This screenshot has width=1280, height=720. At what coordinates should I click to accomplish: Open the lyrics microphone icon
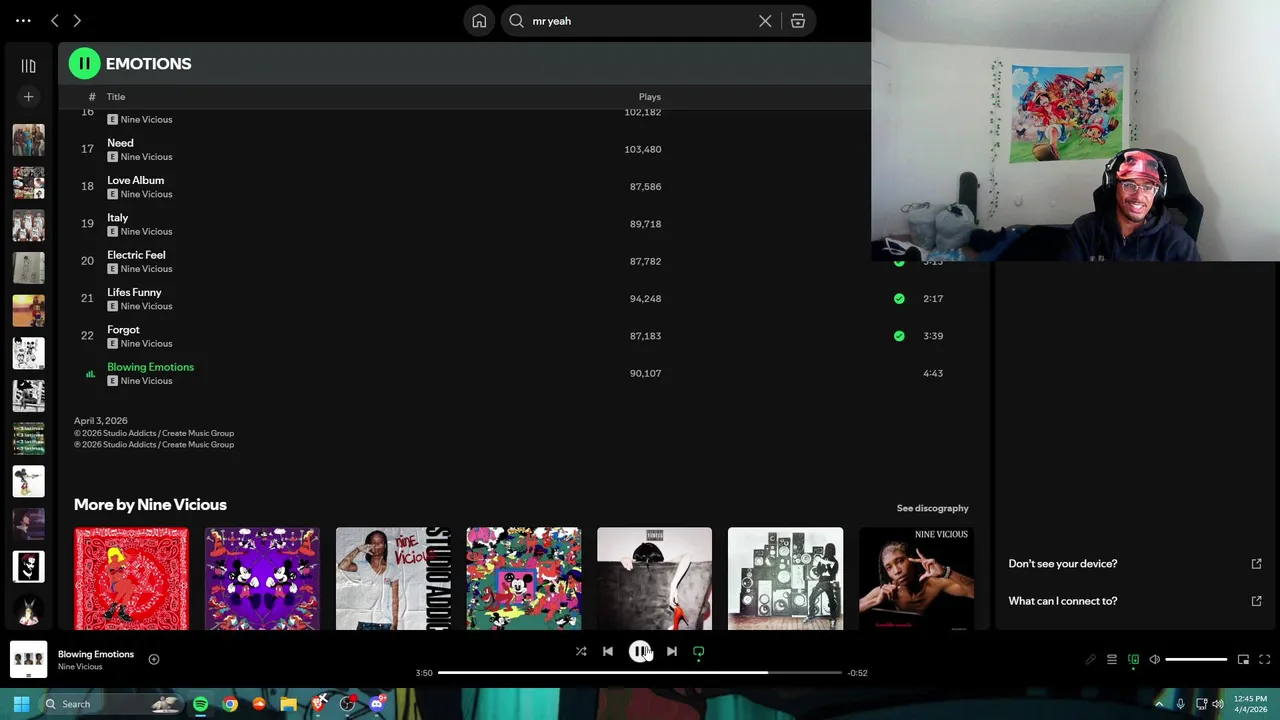coord(1091,660)
